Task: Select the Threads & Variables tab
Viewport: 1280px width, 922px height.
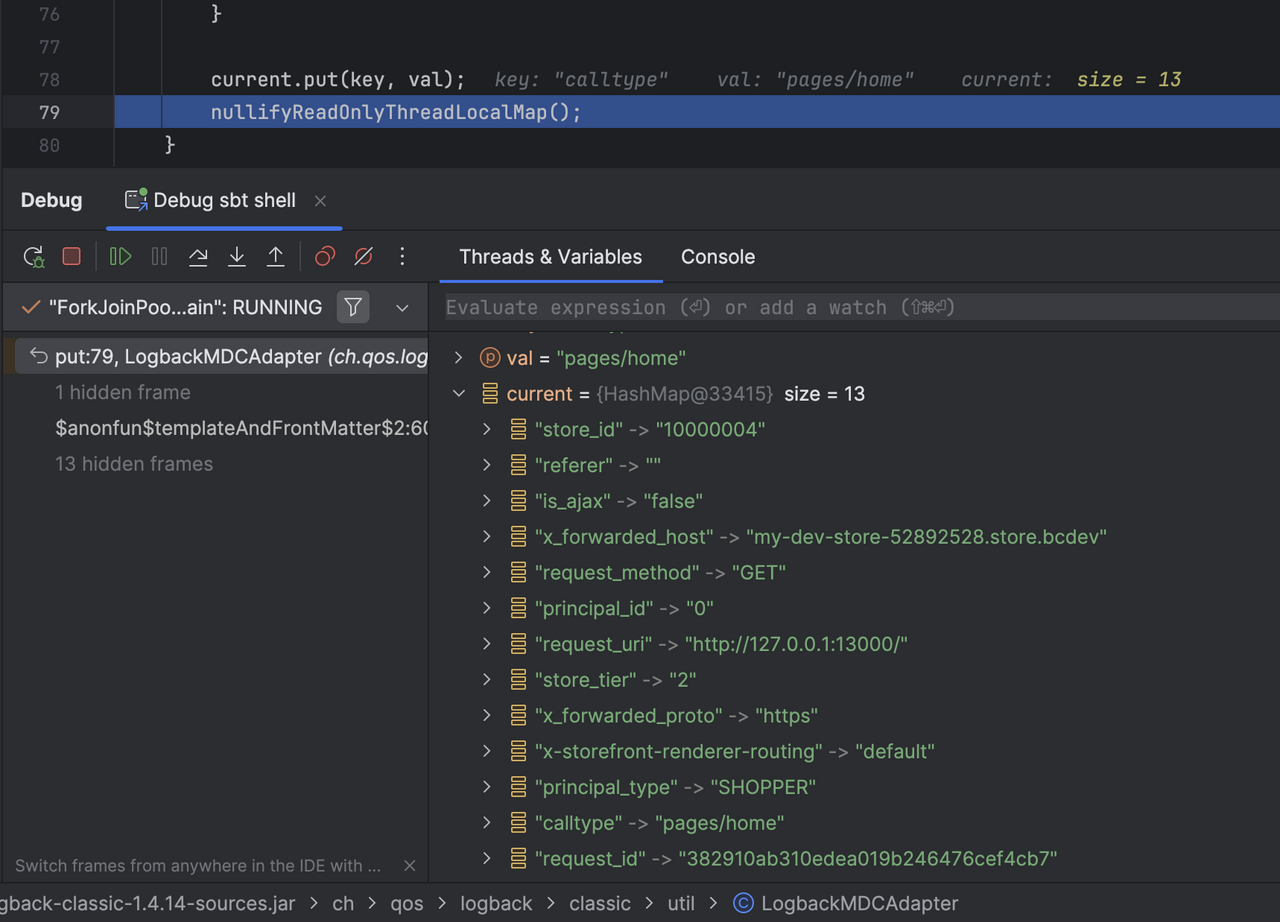Action: (551, 257)
